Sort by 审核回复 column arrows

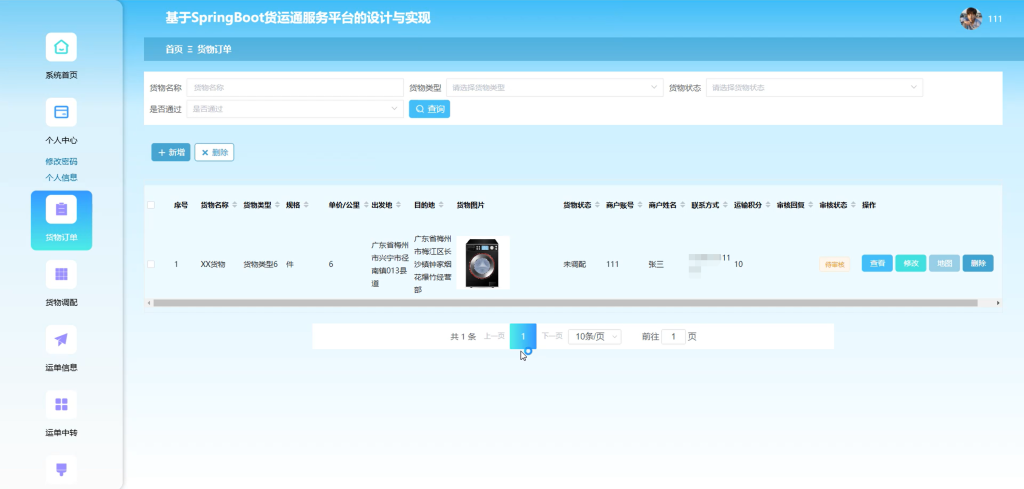[810, 205]
